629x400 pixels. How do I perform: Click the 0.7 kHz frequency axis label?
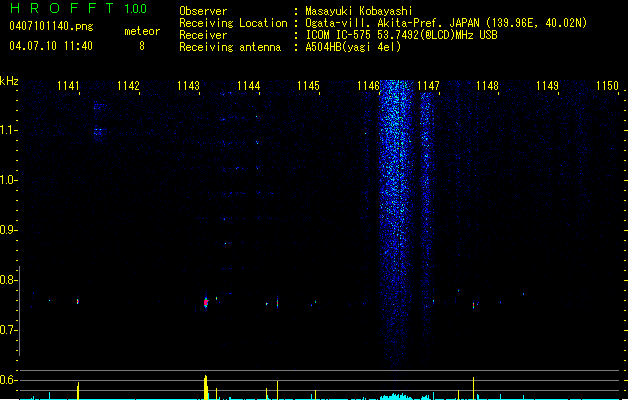coord(8,330)
